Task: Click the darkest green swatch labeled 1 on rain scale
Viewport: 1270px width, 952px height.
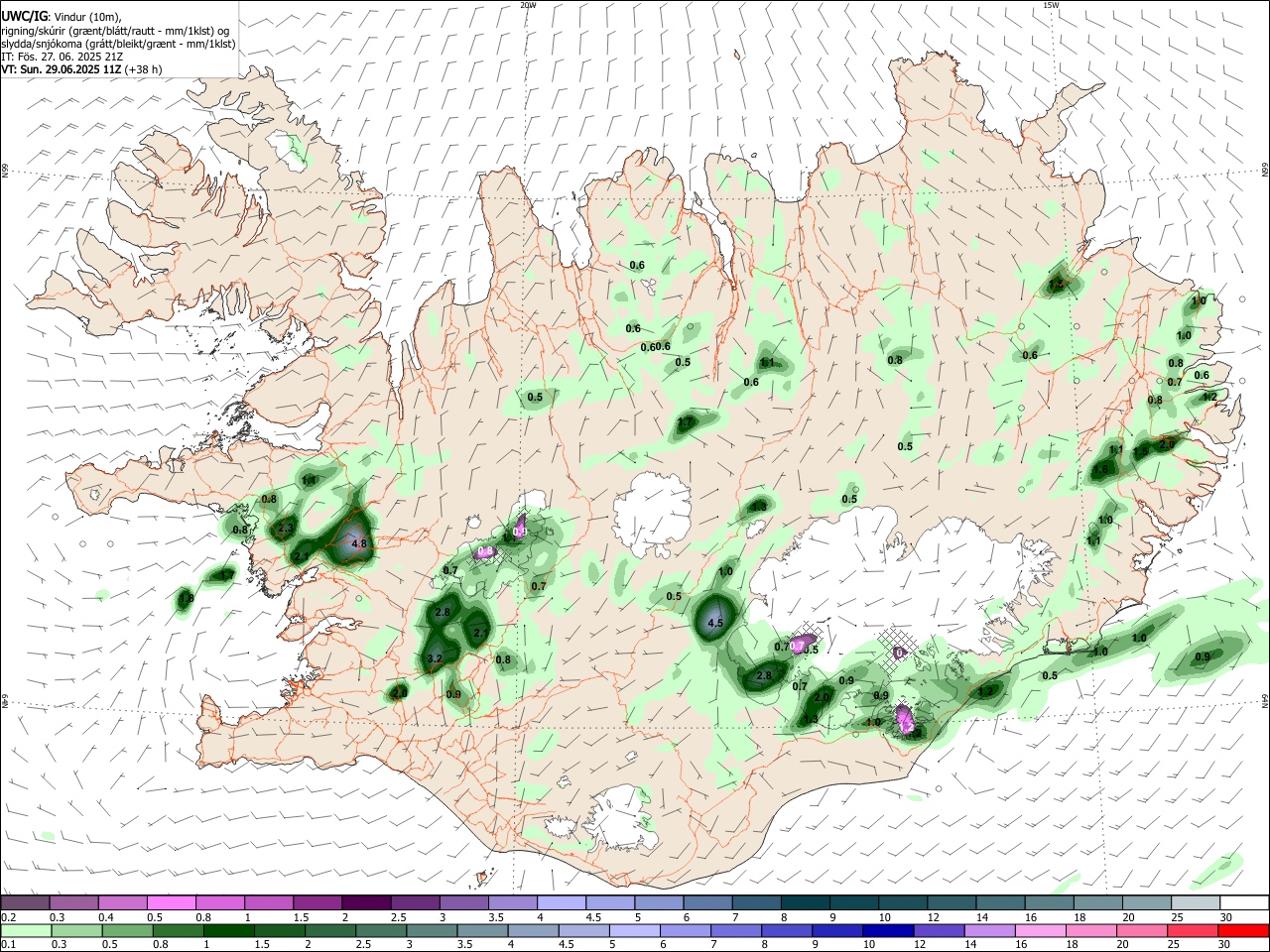Action: 228,930
